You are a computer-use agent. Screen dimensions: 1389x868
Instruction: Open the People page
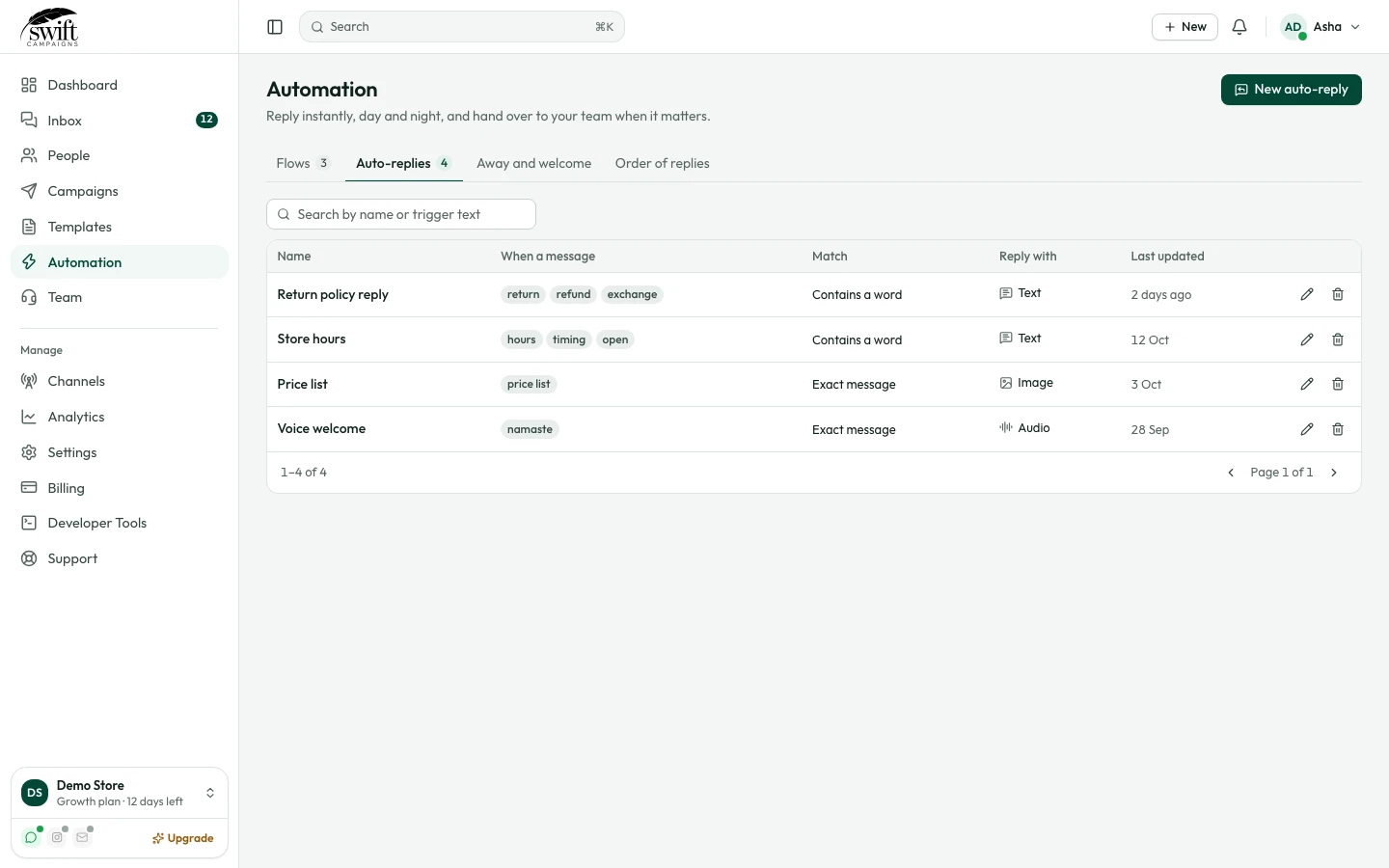point(120,155)
